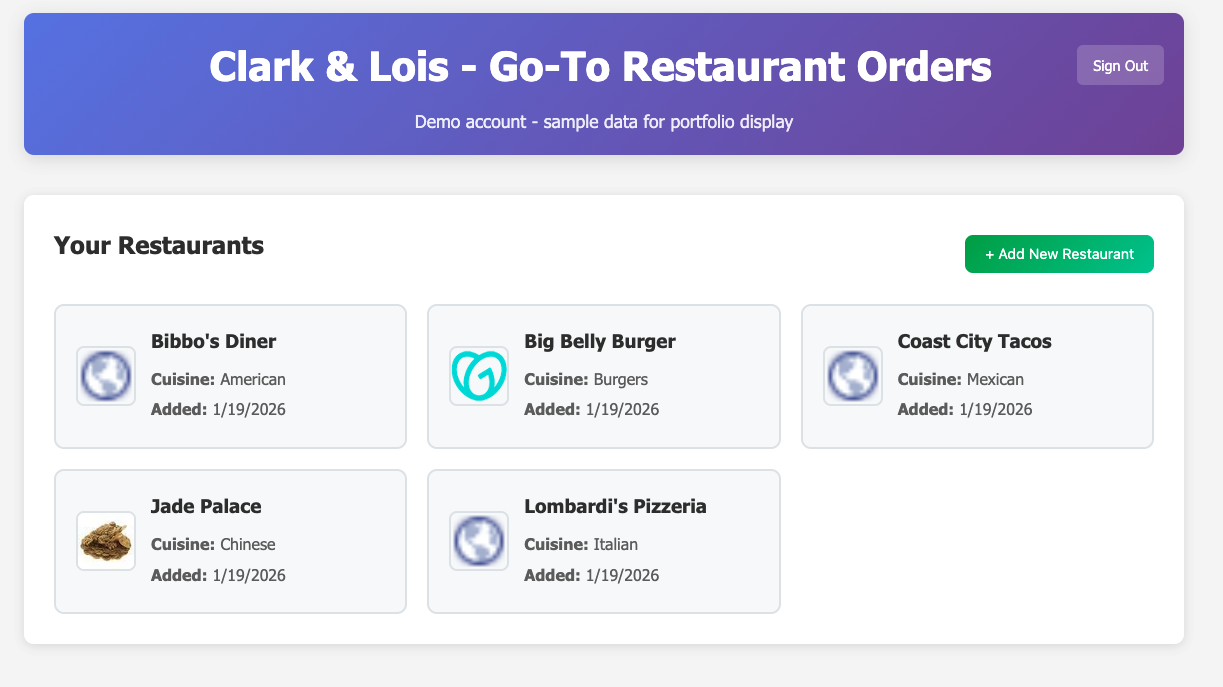Click the teal Big Belly Burger logo icon
Screen dimensions: 1223x687
pos(479,376)
